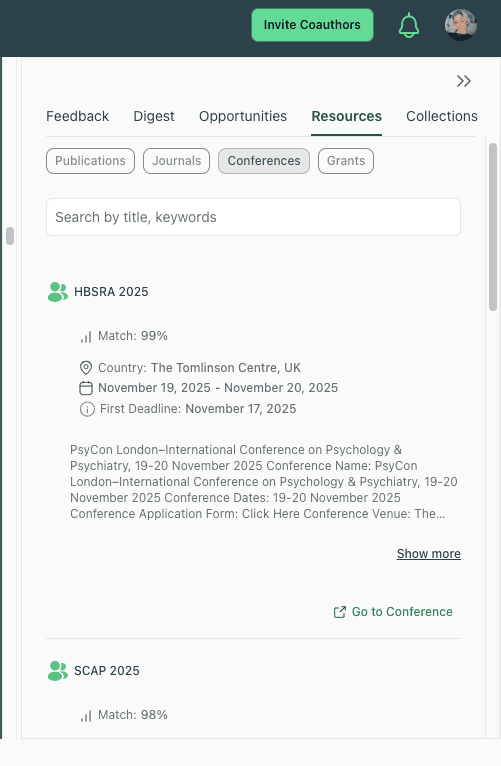Follow the Go to Conference link
The image size is (501, 766).
[x=402, y=612]
